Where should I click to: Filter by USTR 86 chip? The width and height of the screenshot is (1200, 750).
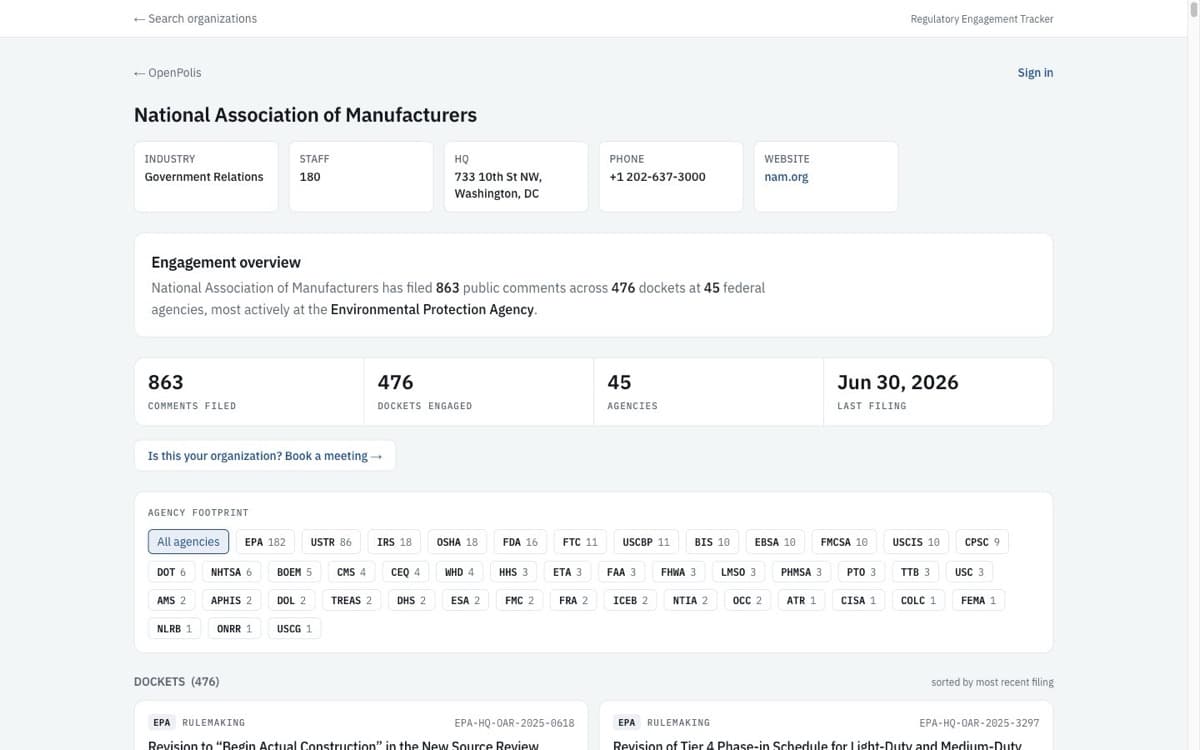[331, 542]
